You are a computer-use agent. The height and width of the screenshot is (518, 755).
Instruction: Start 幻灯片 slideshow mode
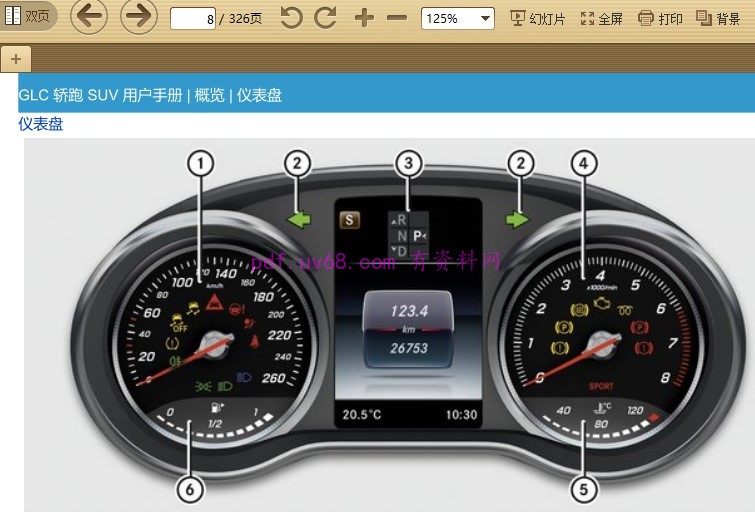[537, 18]
